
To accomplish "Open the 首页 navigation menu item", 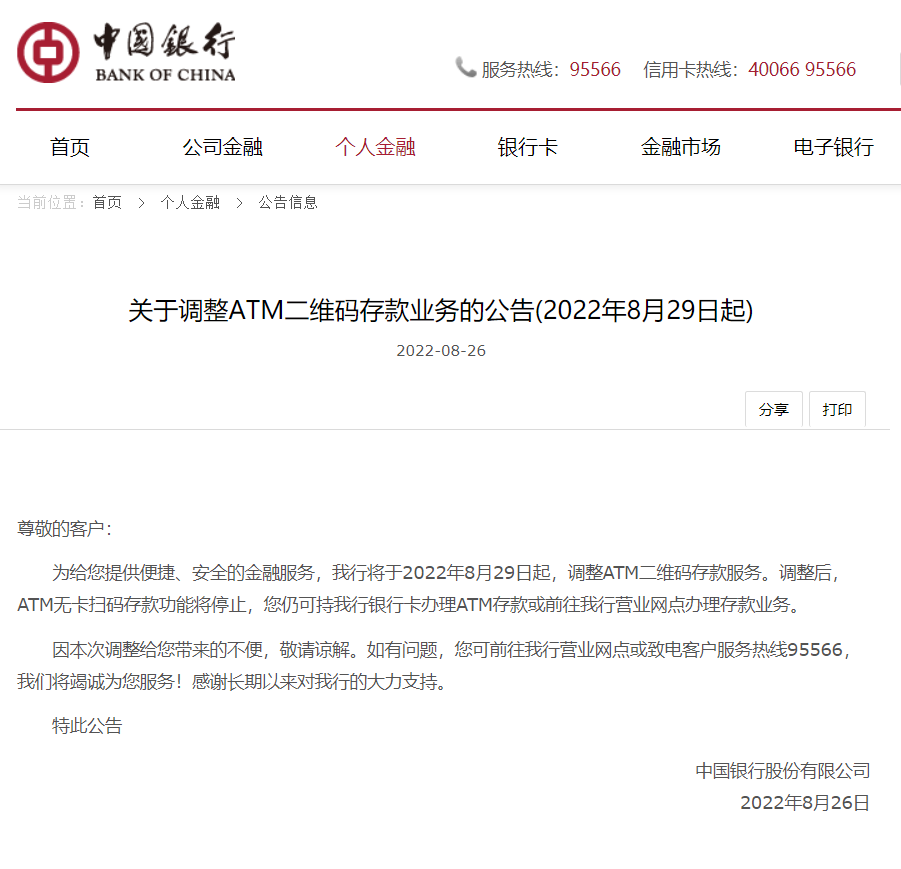I will [70, 147].
